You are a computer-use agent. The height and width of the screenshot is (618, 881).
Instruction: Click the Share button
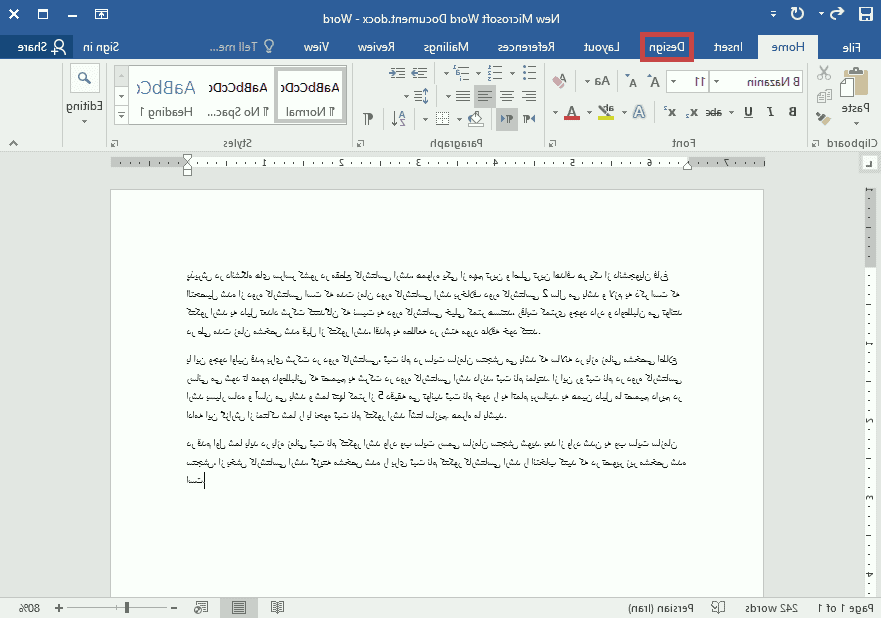coord(36,47)
